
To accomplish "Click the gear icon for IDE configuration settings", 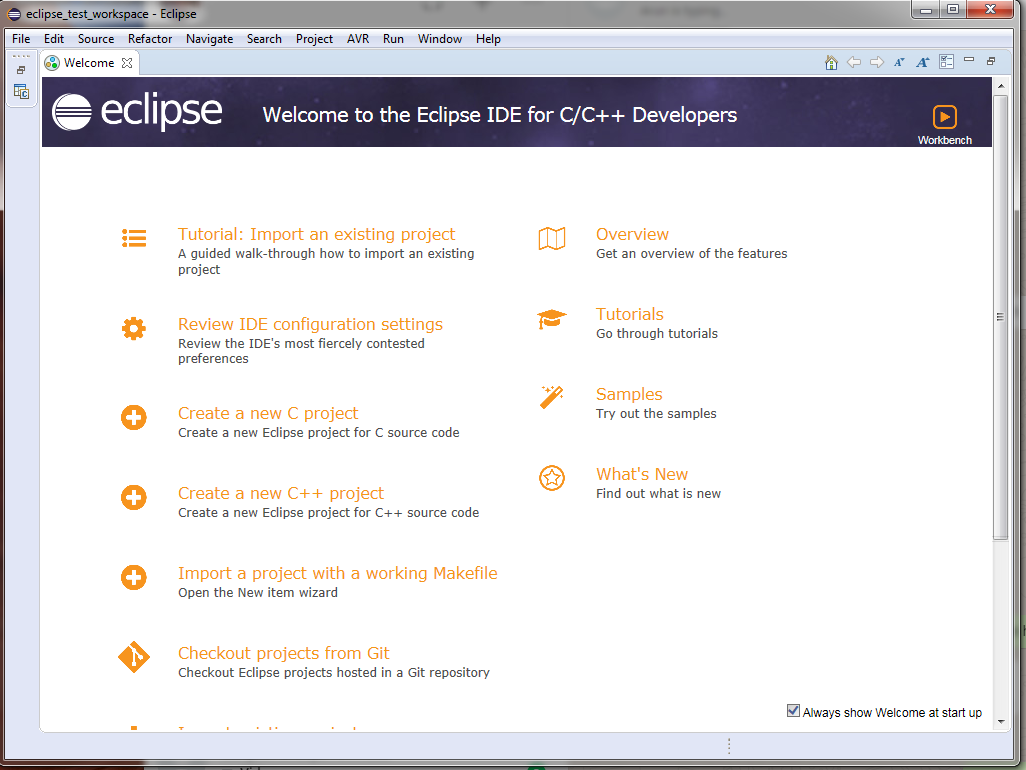I will pyautogui.click(x=133, y=328).
